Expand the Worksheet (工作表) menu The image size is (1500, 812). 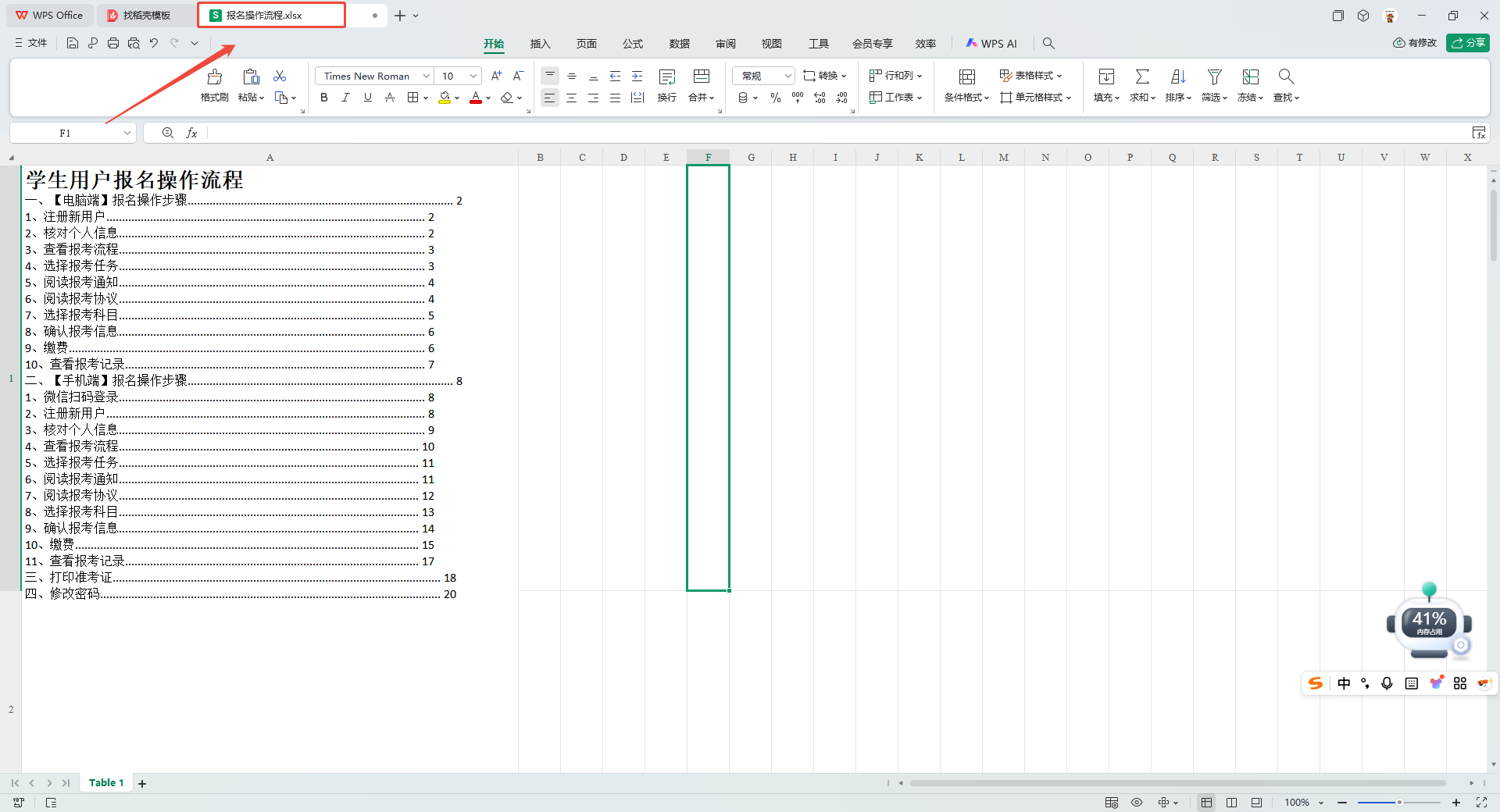click(x=895, y=98)
